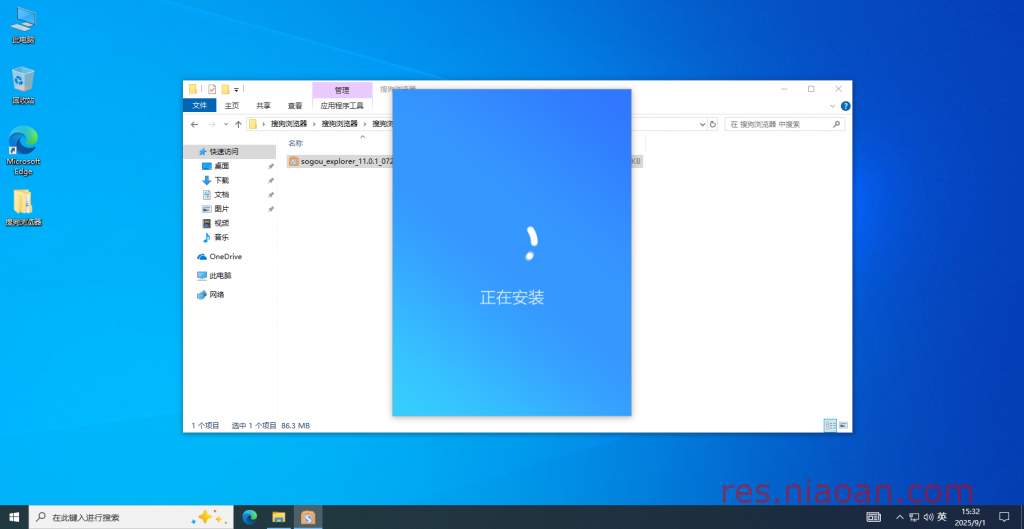Image resolution: width=1024 pixels, height=529 pixels.
Task: Open the volume speaker tray icon
Action: pyautogui.click(x=928, y=517)
